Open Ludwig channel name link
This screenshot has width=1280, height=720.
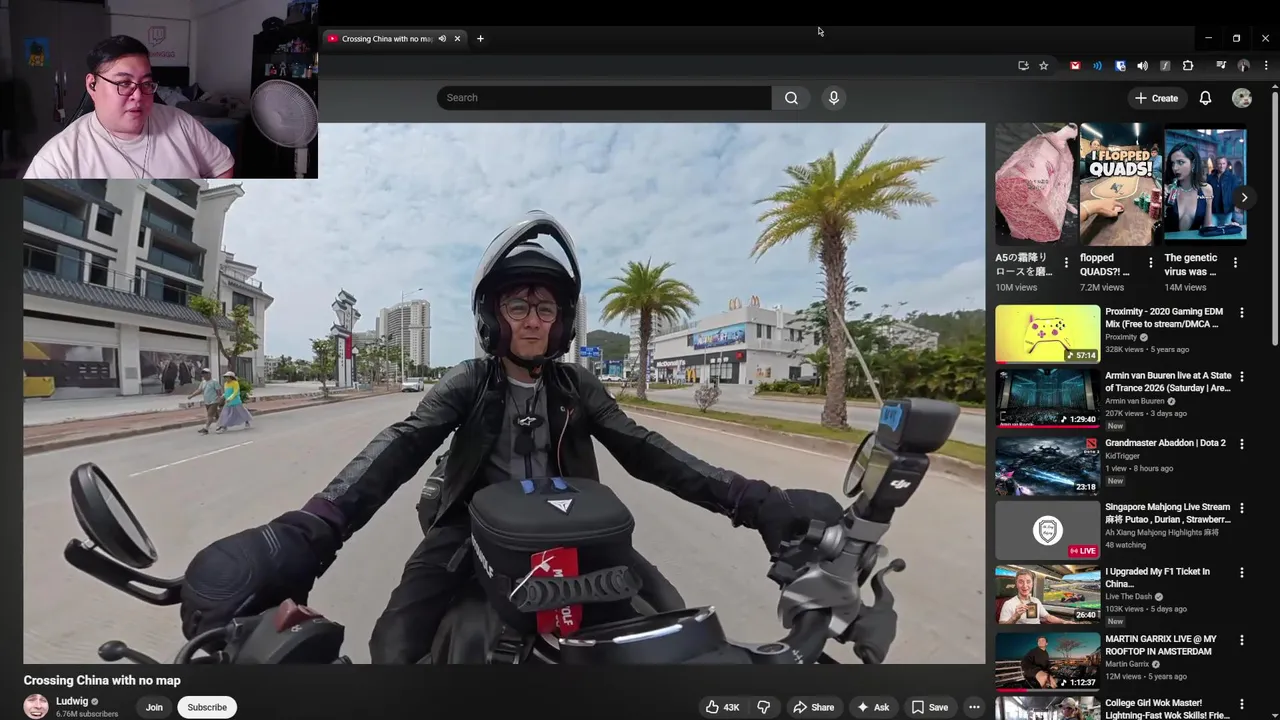pos(72,702)
